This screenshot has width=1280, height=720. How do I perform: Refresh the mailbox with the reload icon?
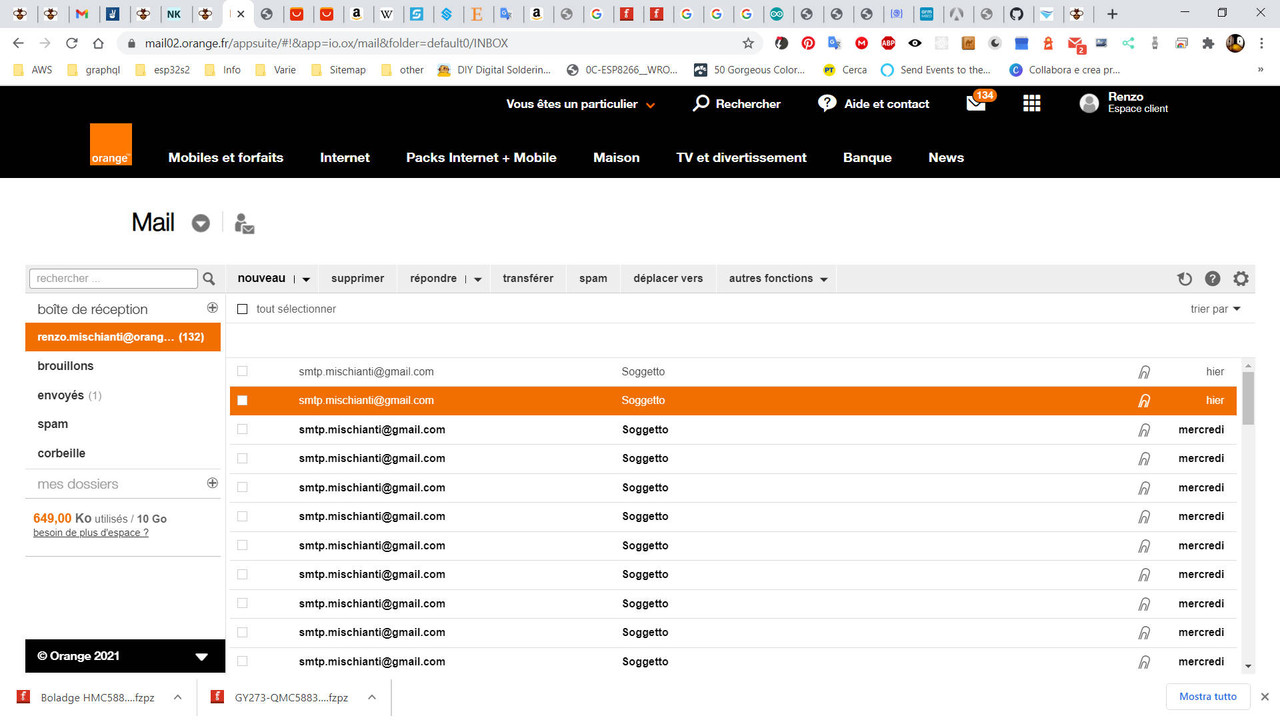[1184, 279]
